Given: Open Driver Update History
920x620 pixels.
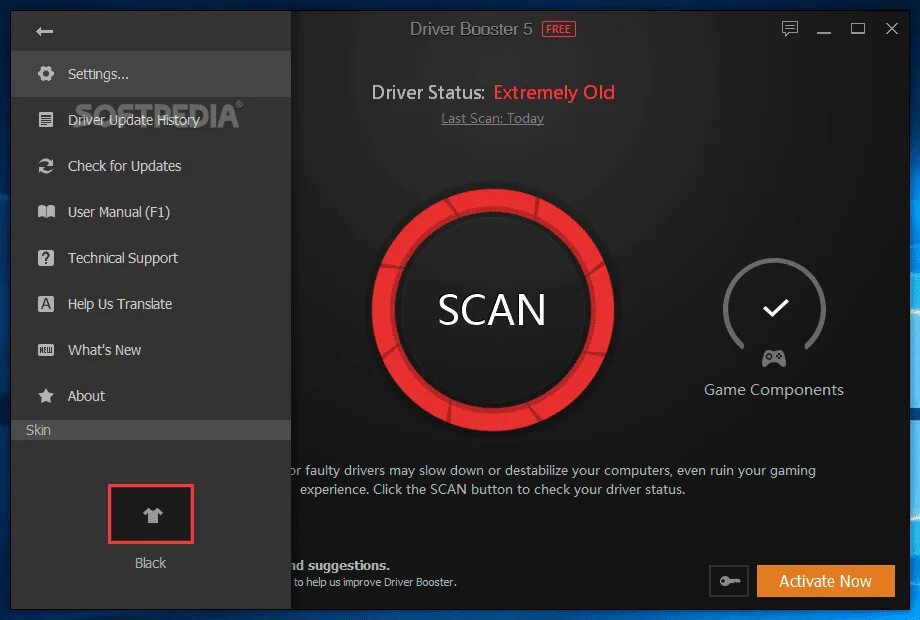Looking at the screenshot, I should point(151,120).
